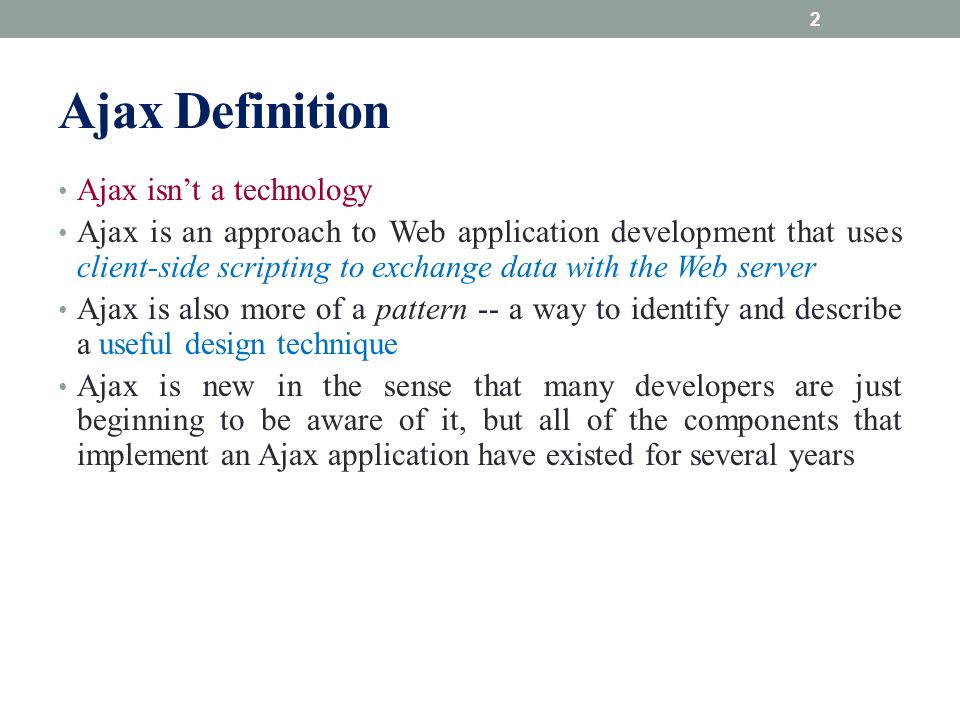960x720 pixels.
Task: Click the italic word 'pattern'
Action: (x=421, y=310)
